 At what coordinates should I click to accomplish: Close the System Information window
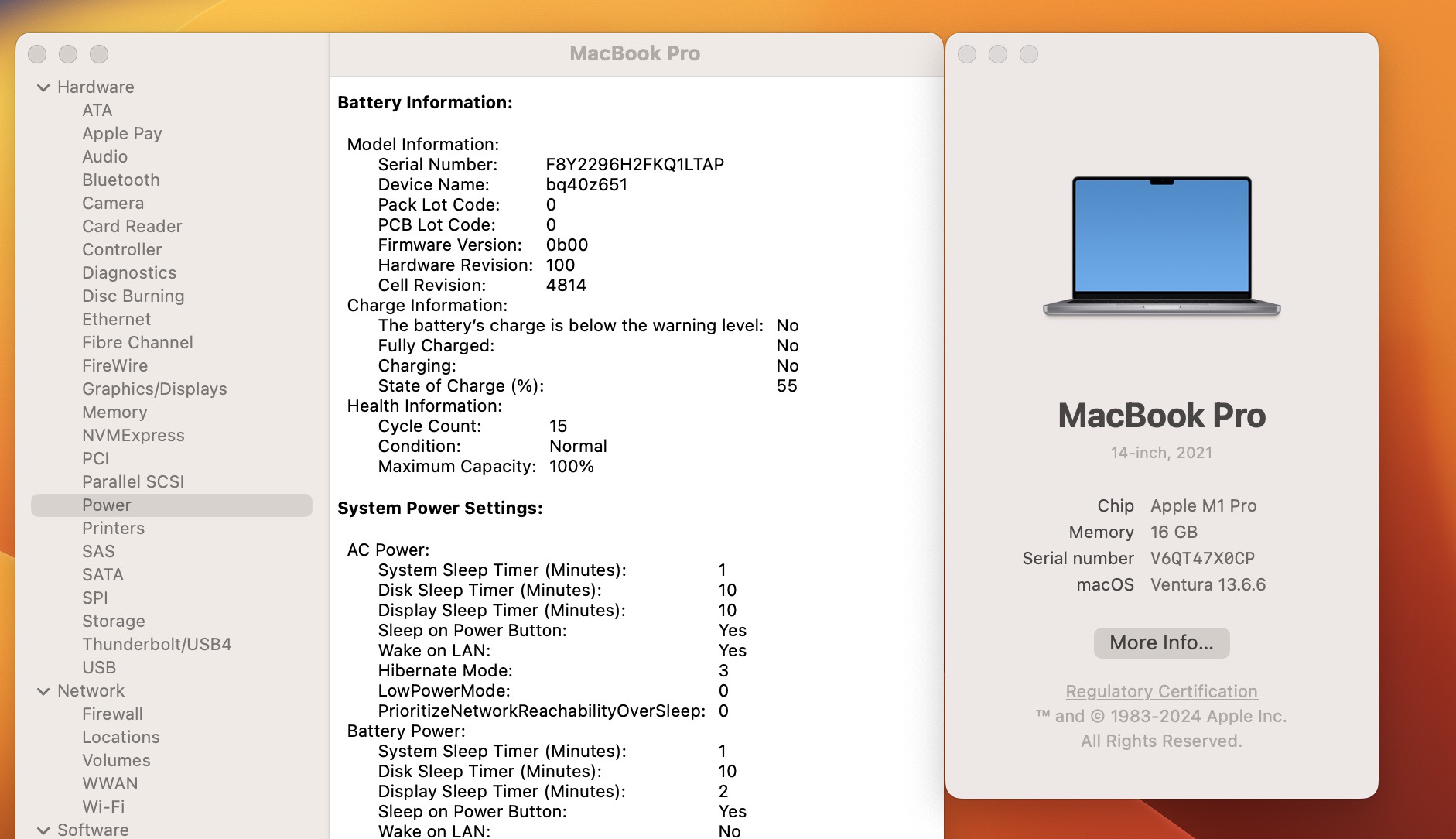coord(37,54)
